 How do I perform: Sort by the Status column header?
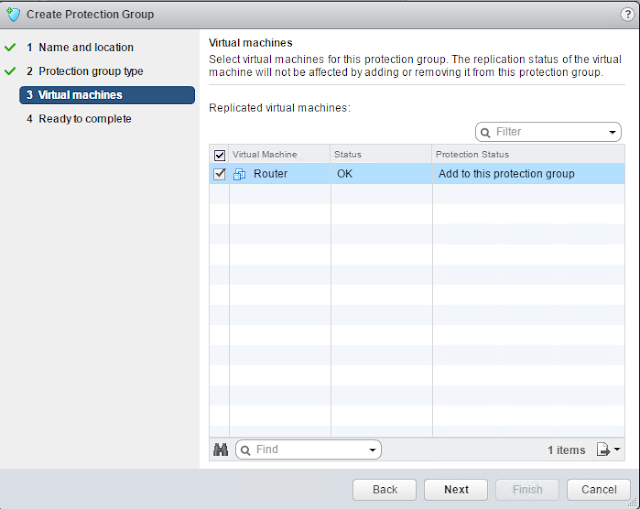click(x=381, y=154)
